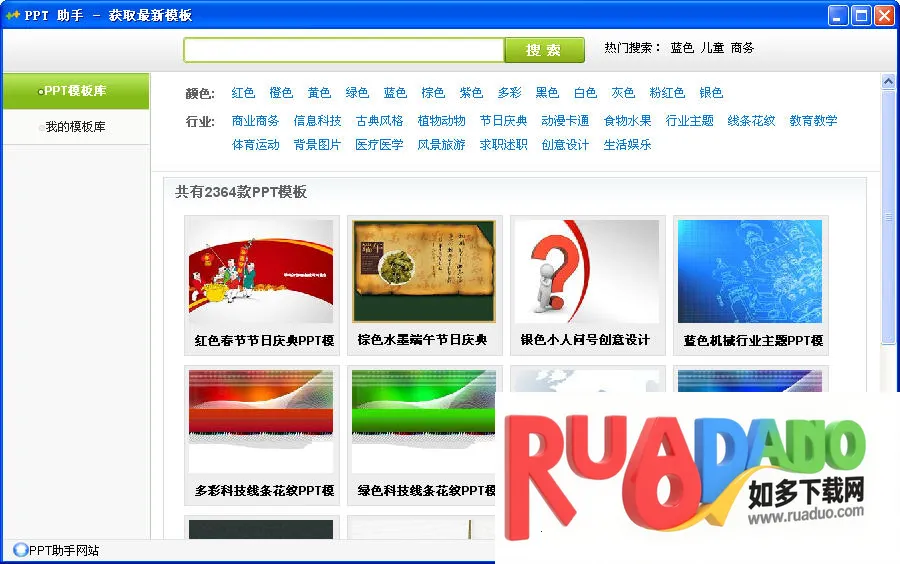Open the 绿色科技线条花纹 template thumbnail

click(424, 420)
